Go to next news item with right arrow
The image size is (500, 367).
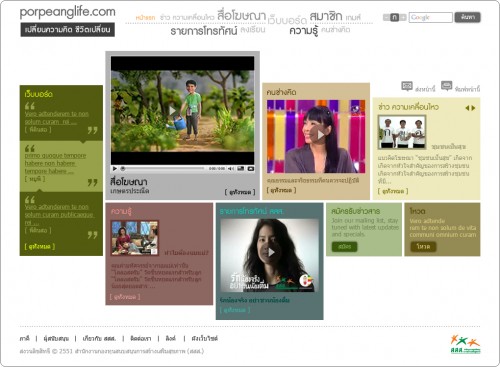(473, 108)
